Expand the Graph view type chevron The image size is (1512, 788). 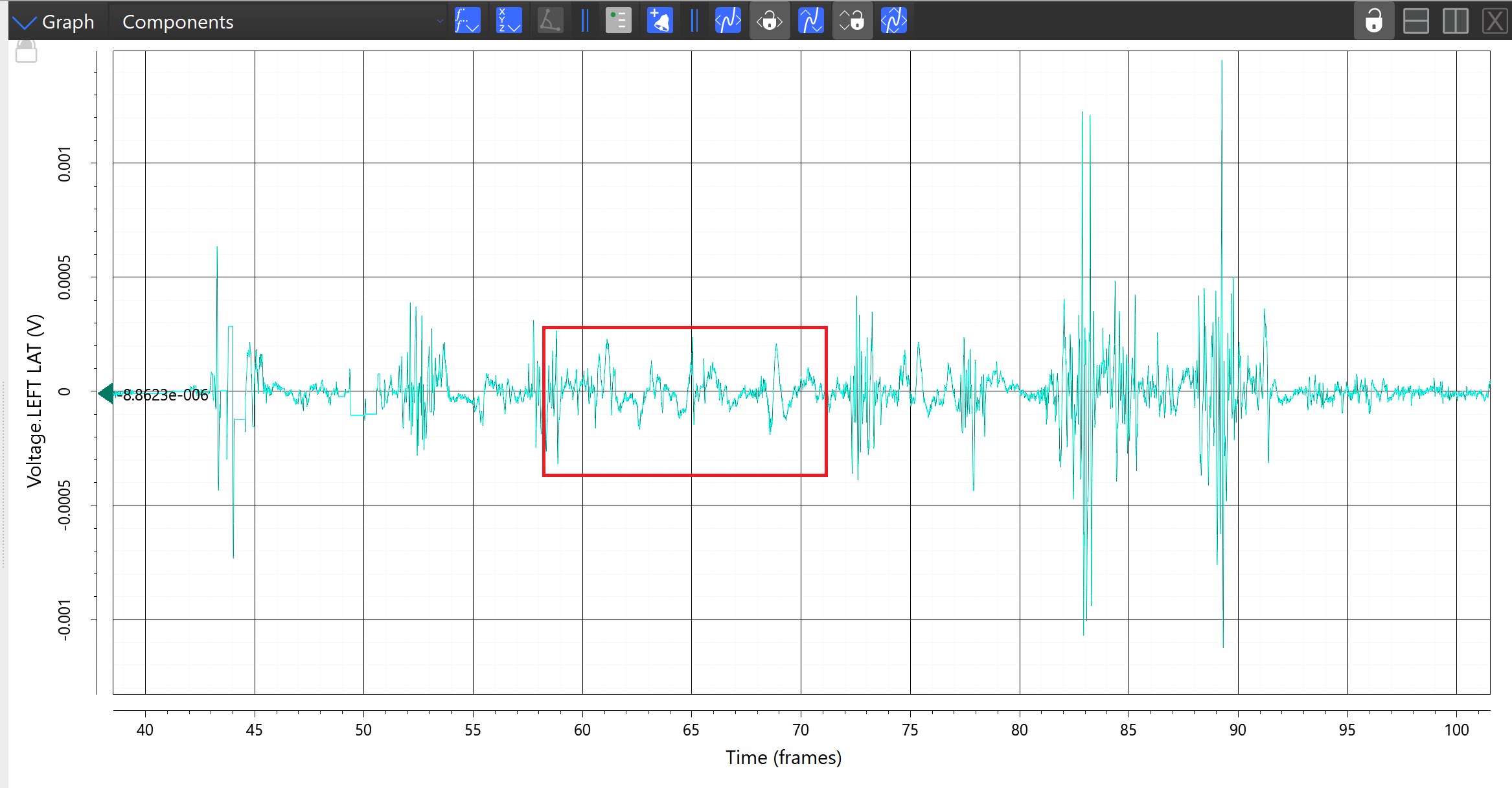[25, 23]
